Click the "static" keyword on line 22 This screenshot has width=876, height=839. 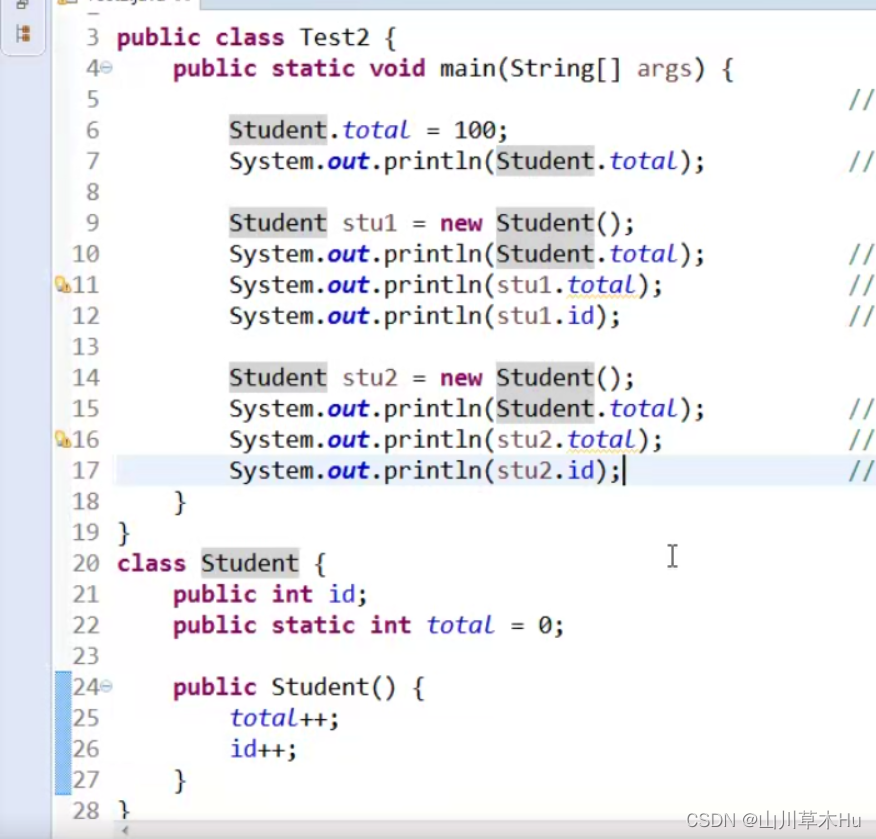(x=313, y=626)
